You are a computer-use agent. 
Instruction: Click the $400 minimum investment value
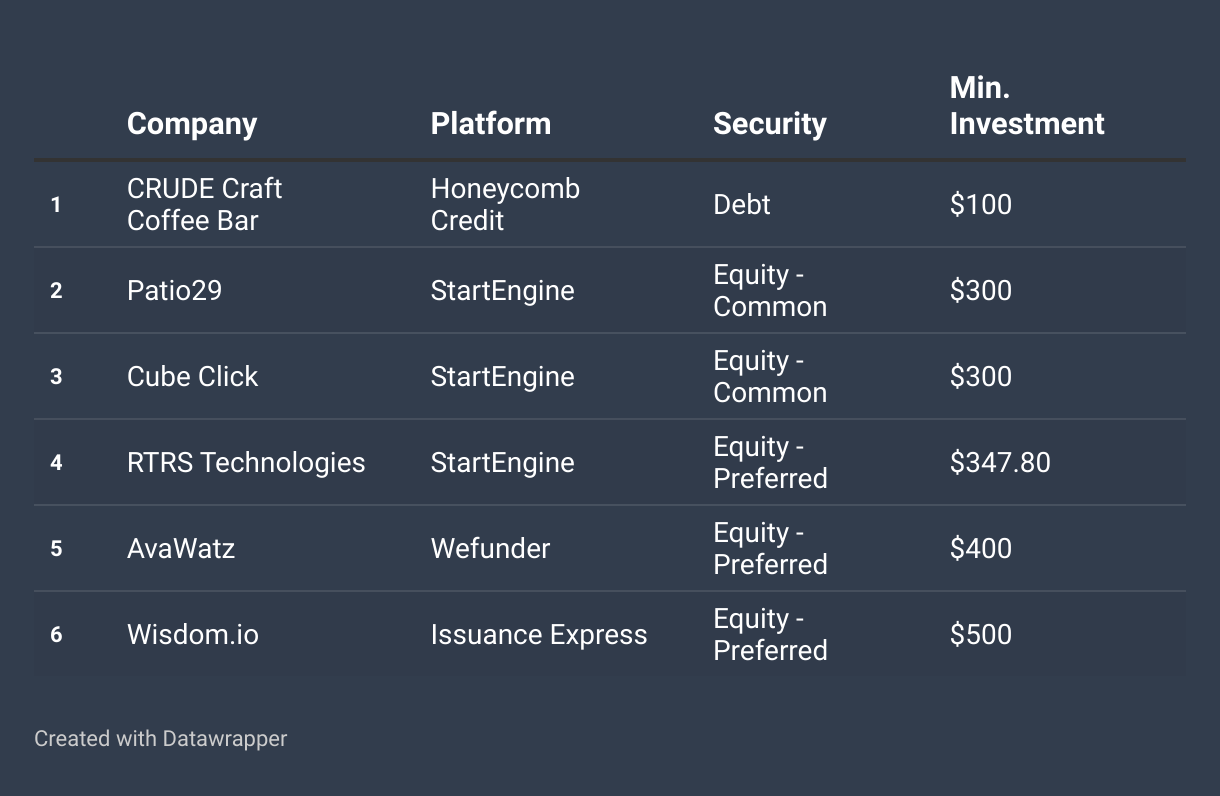[x=981, y=549]
